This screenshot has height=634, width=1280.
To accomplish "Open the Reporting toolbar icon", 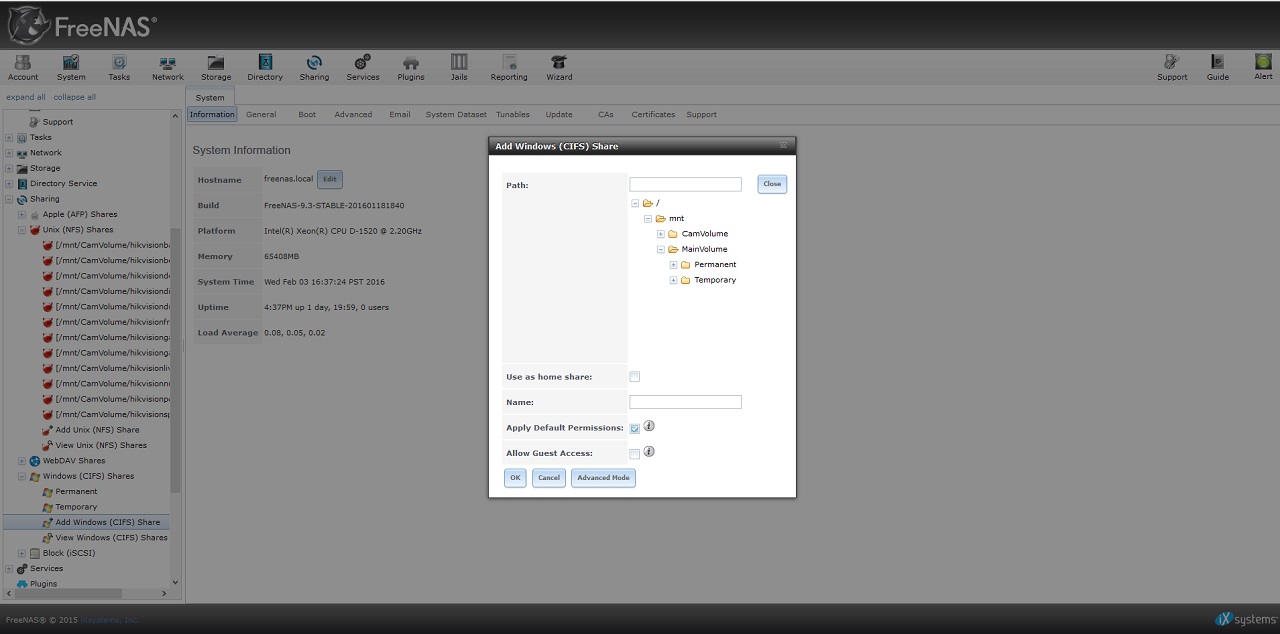I will (x=509, y=67).
